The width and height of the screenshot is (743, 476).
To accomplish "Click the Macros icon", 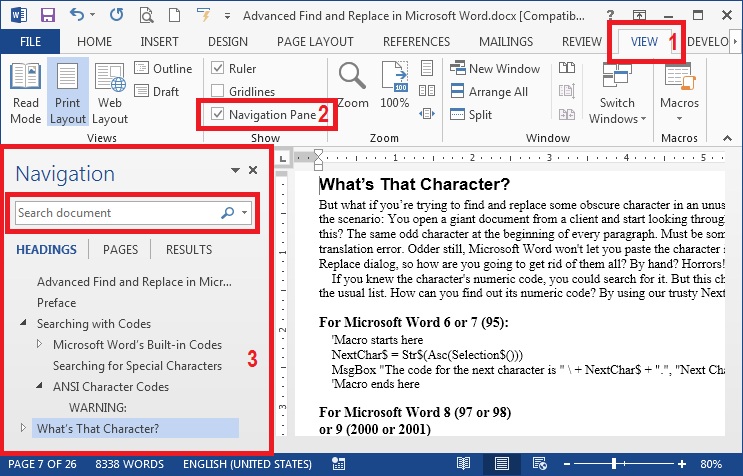I will [x=680, y=78].
